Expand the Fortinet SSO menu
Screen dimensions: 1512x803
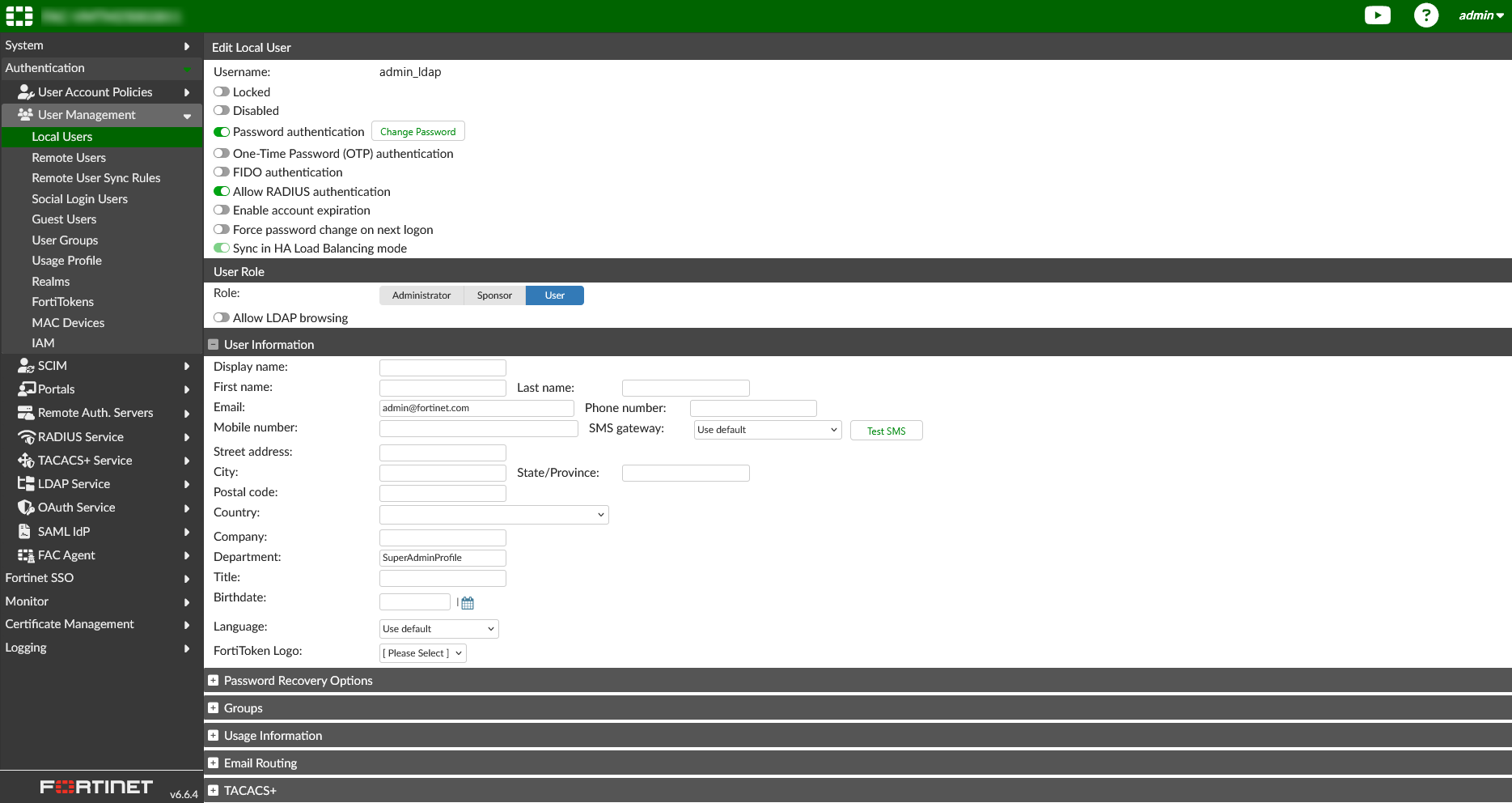[101, 578]
